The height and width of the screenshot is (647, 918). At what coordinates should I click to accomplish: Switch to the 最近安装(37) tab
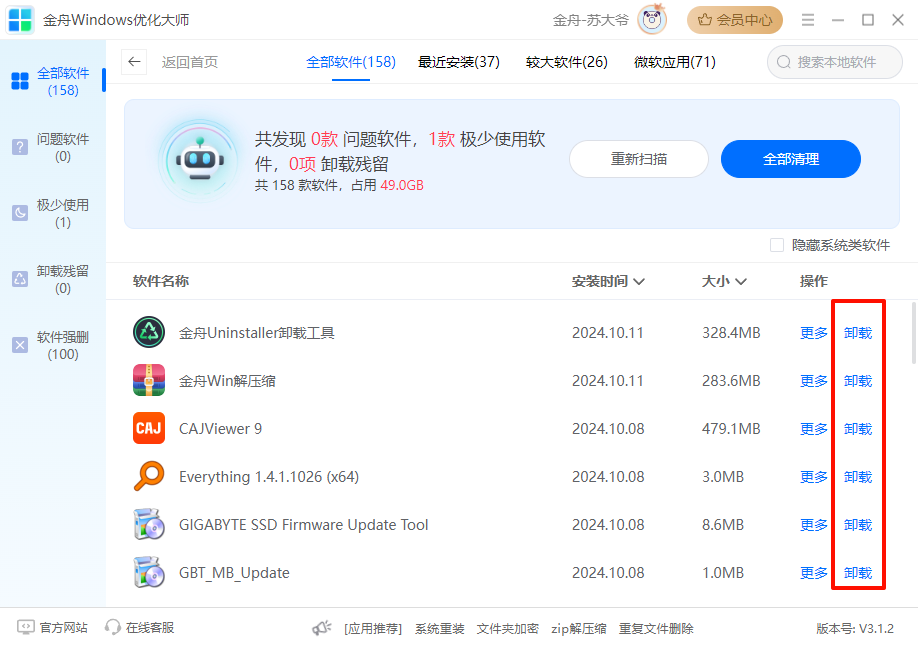click(458, 62)
